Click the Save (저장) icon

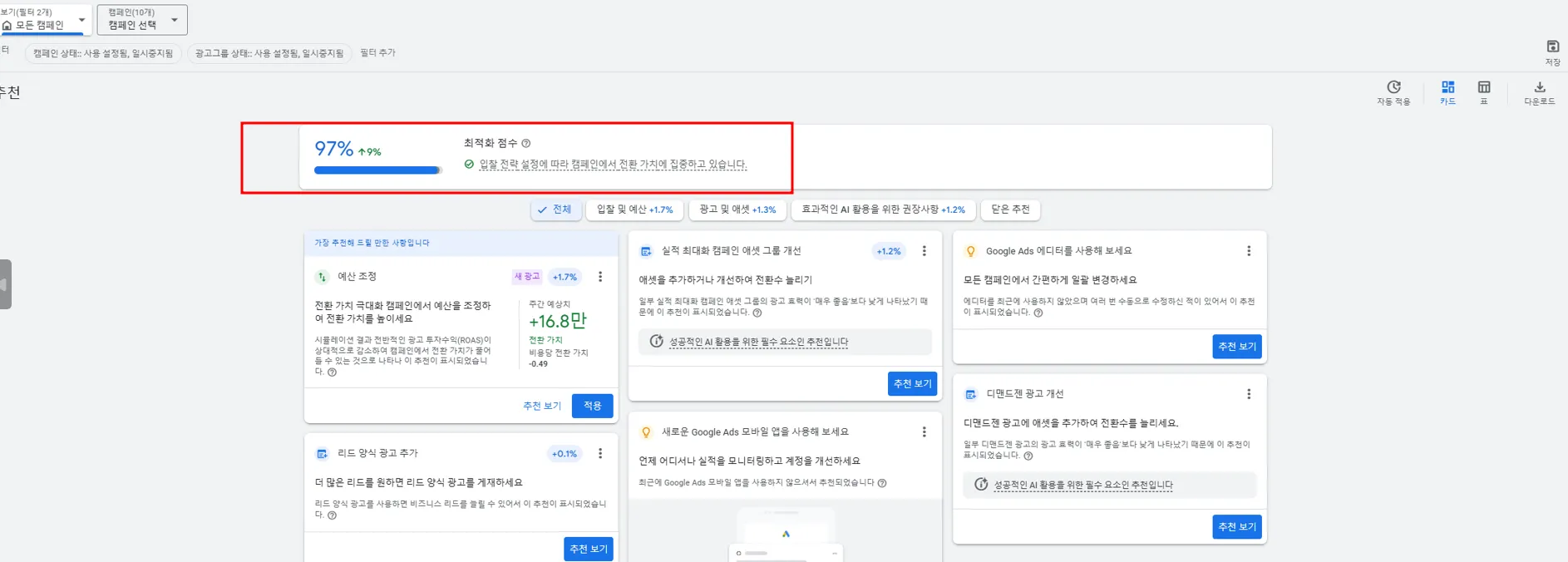[1552, 47]
